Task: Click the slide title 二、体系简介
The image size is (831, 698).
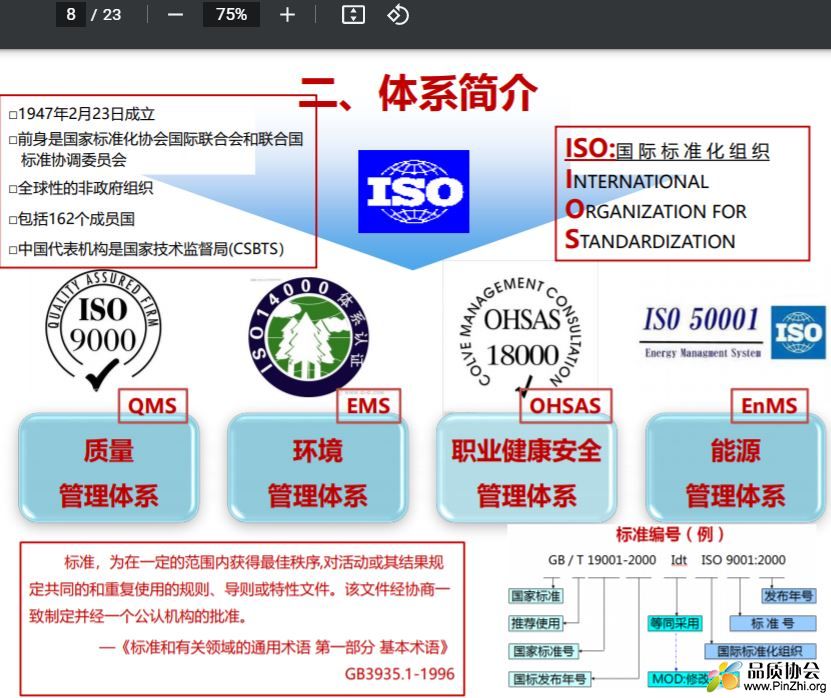Action: coord(419,93)
